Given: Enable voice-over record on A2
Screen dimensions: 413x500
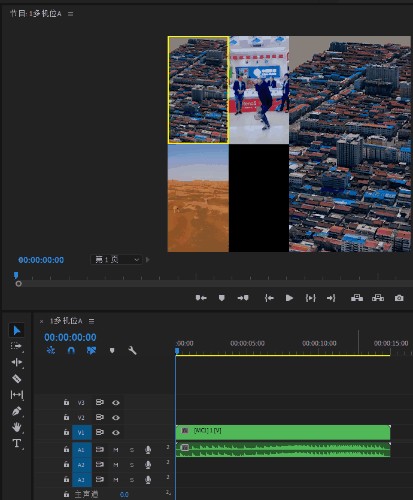Looking at the screenshot, I should click(x=148, y=465).
